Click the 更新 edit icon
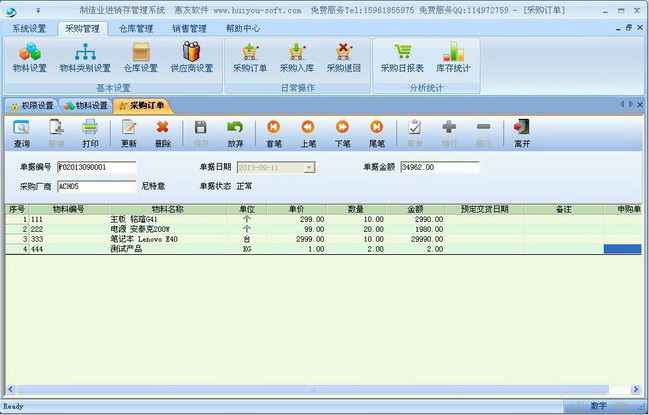Viewport: 649px width, 415px height. pos(129,134)
